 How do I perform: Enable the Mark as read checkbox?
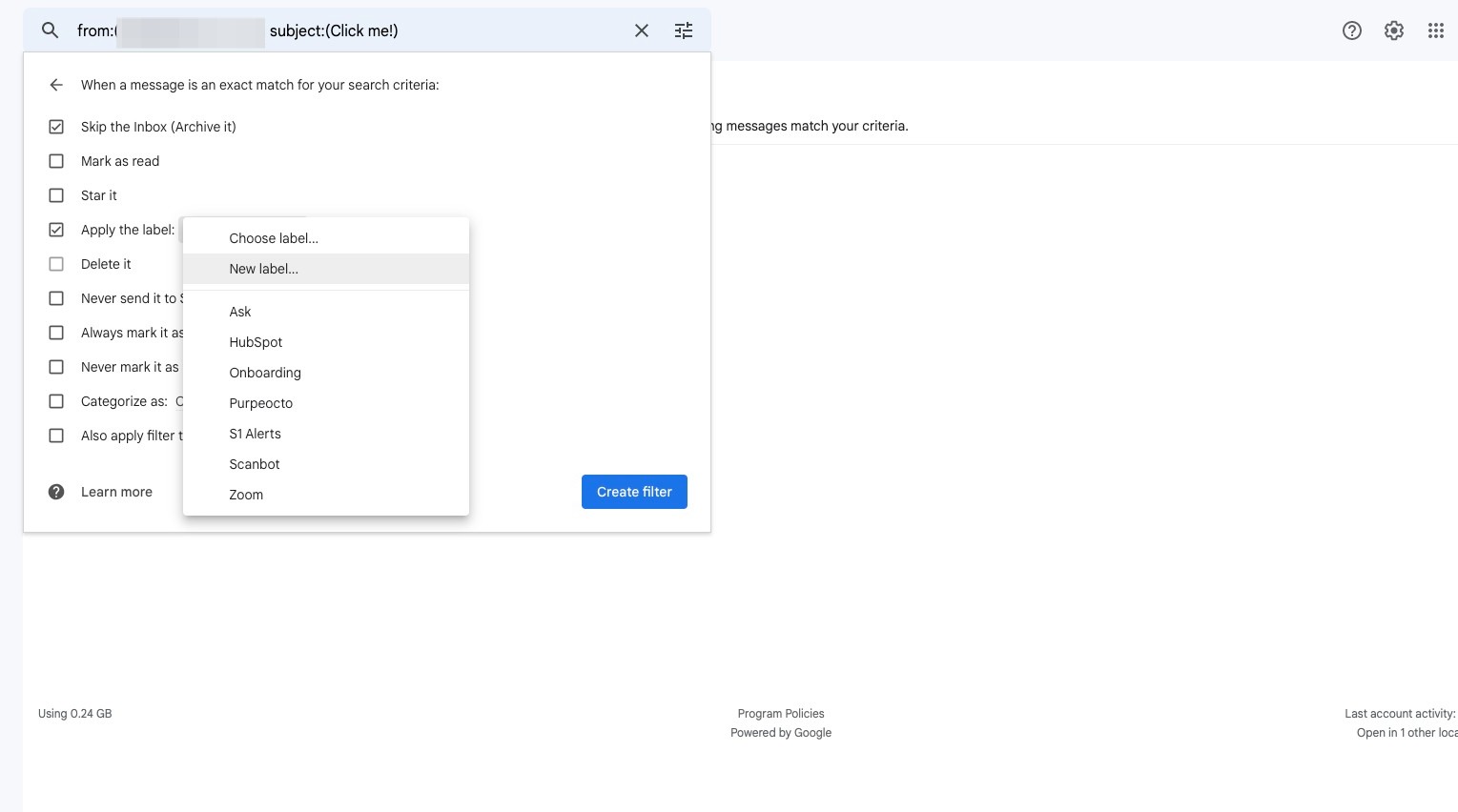click(56, 161)
